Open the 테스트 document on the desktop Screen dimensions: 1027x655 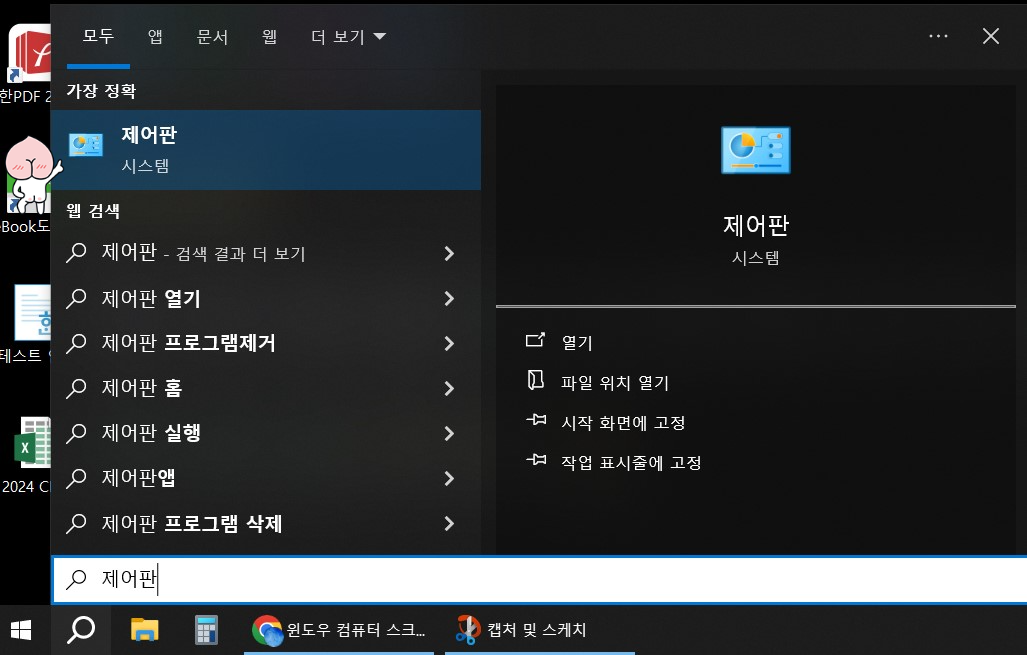(x=30, y=315)
